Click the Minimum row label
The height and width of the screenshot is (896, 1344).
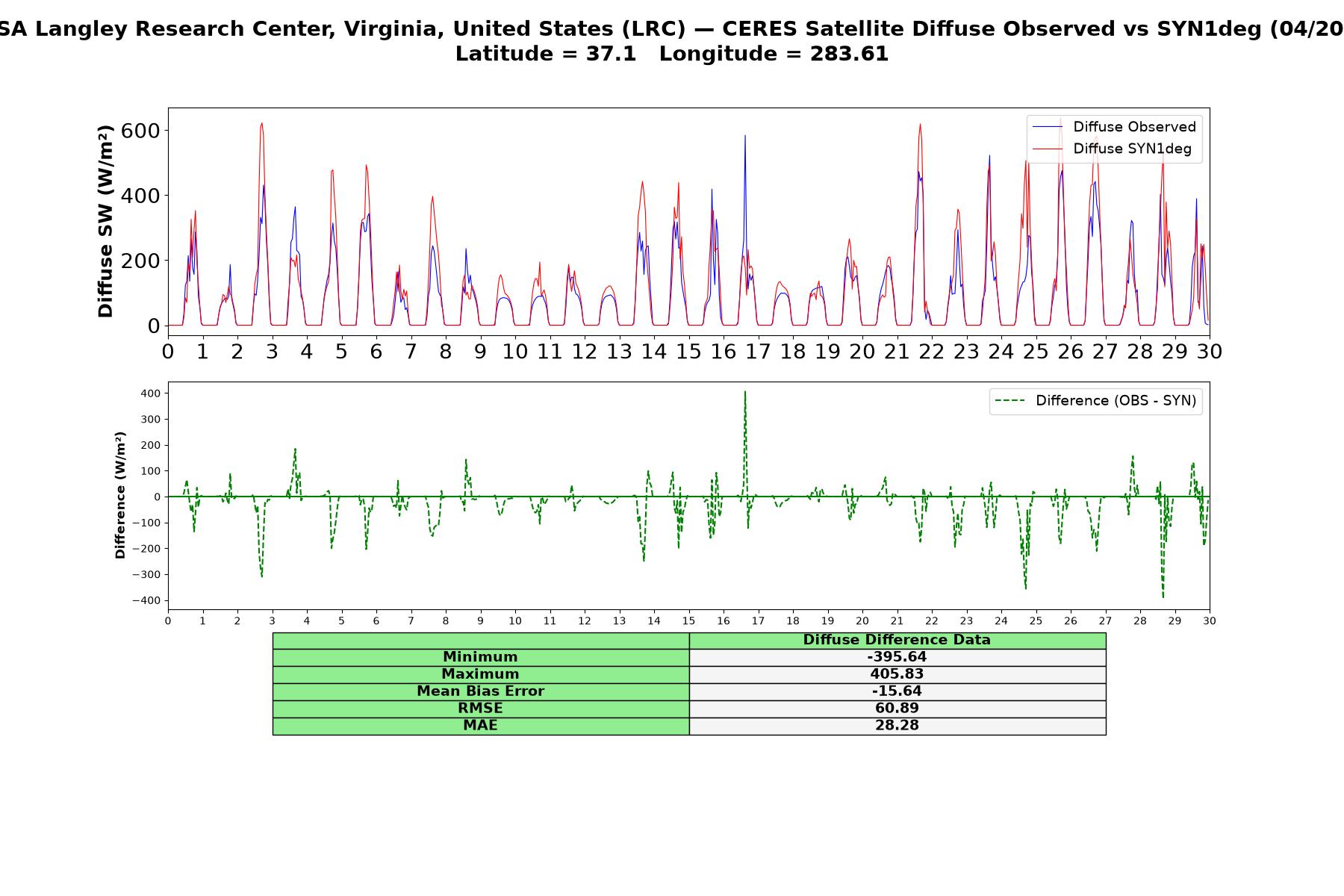point(480,657)
